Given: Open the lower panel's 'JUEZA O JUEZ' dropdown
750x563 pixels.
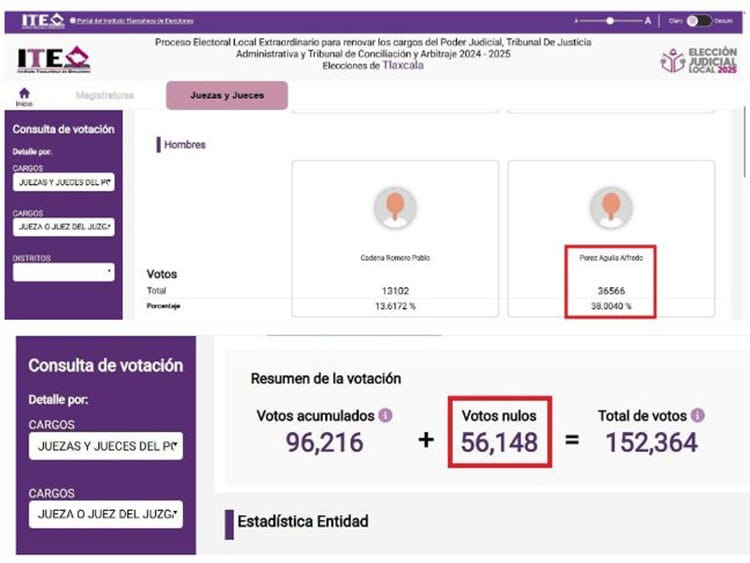Looking at the screenshot, I should [x=106, y=514].
